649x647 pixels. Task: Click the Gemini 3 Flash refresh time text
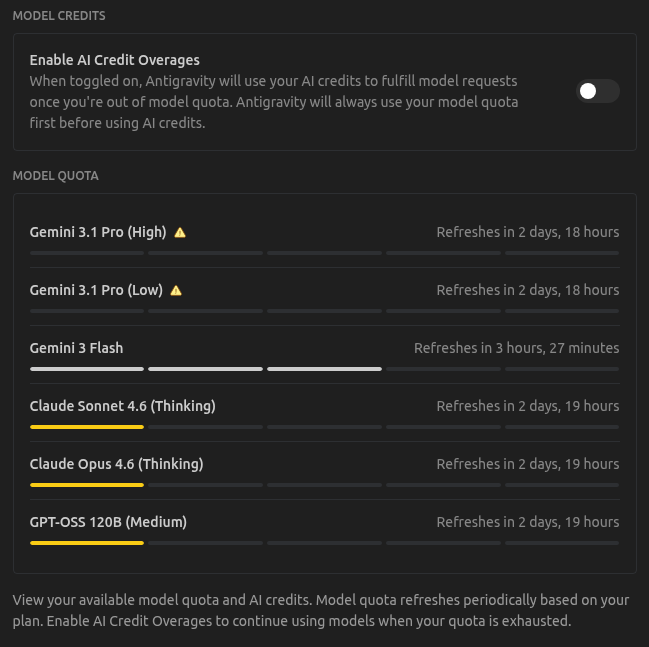coord(516,348)
